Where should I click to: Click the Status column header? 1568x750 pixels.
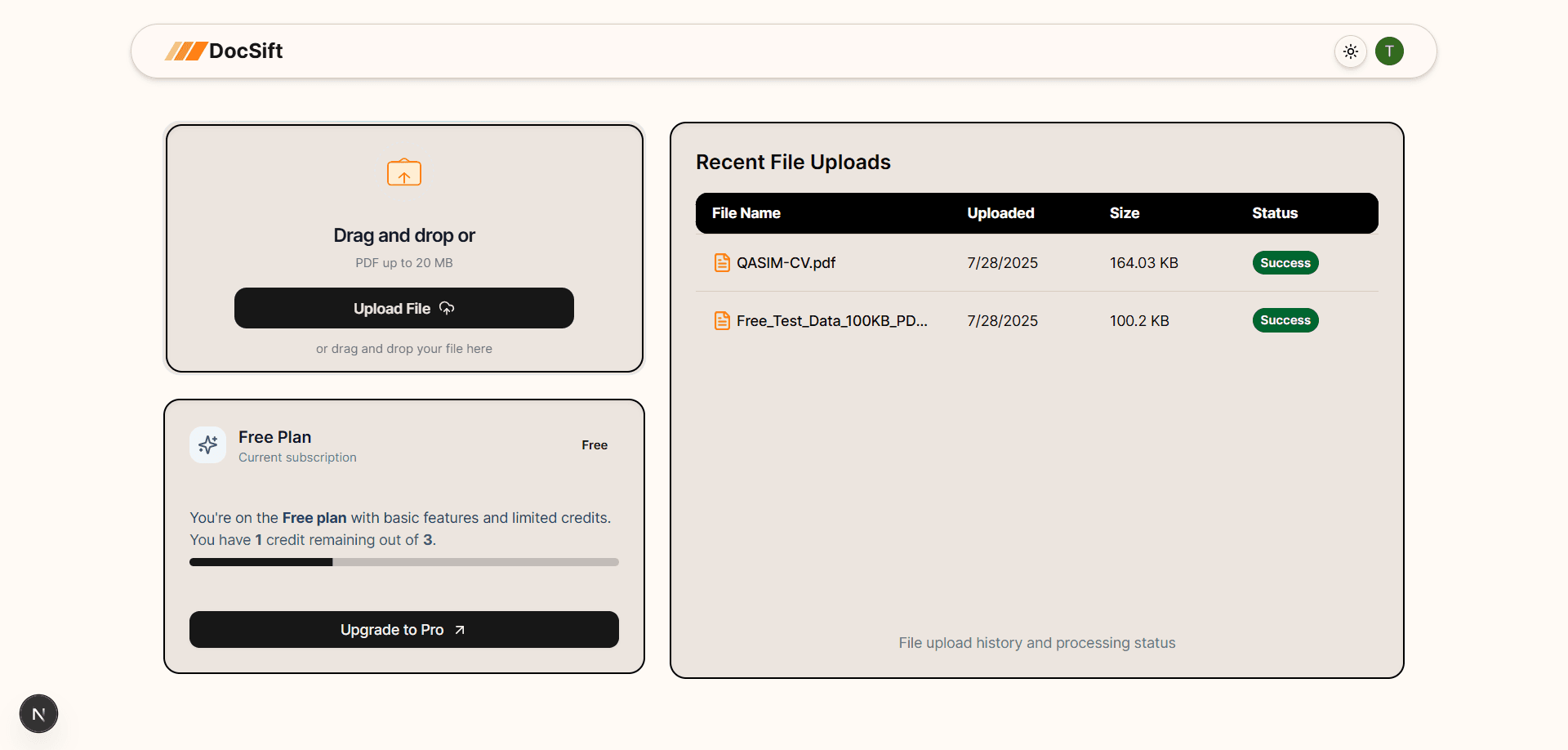click(1274, 213)
